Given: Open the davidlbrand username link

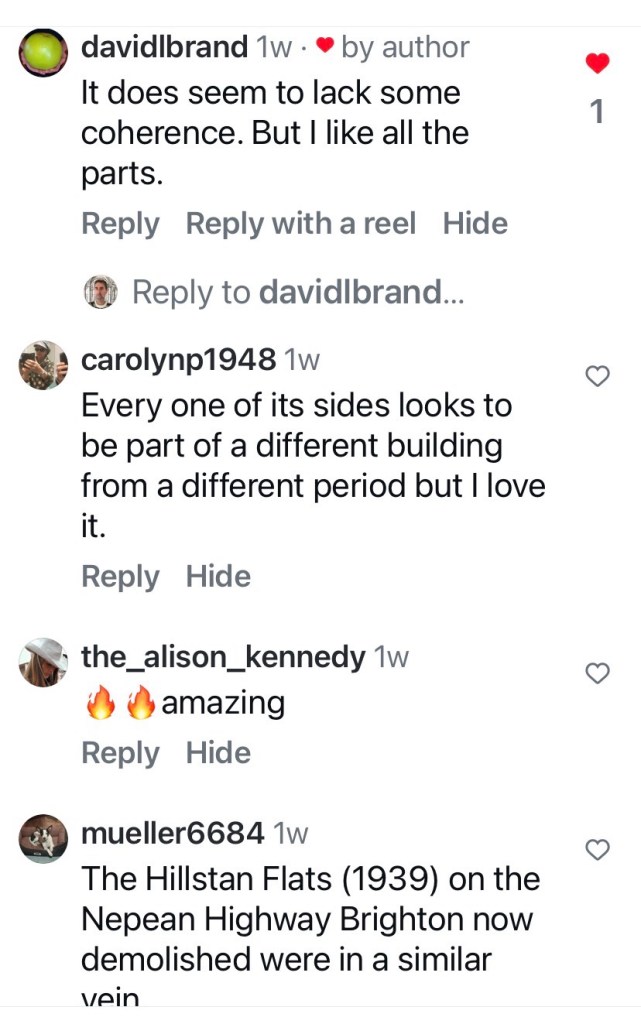Looking at the screenshot, I should [164, 47].
